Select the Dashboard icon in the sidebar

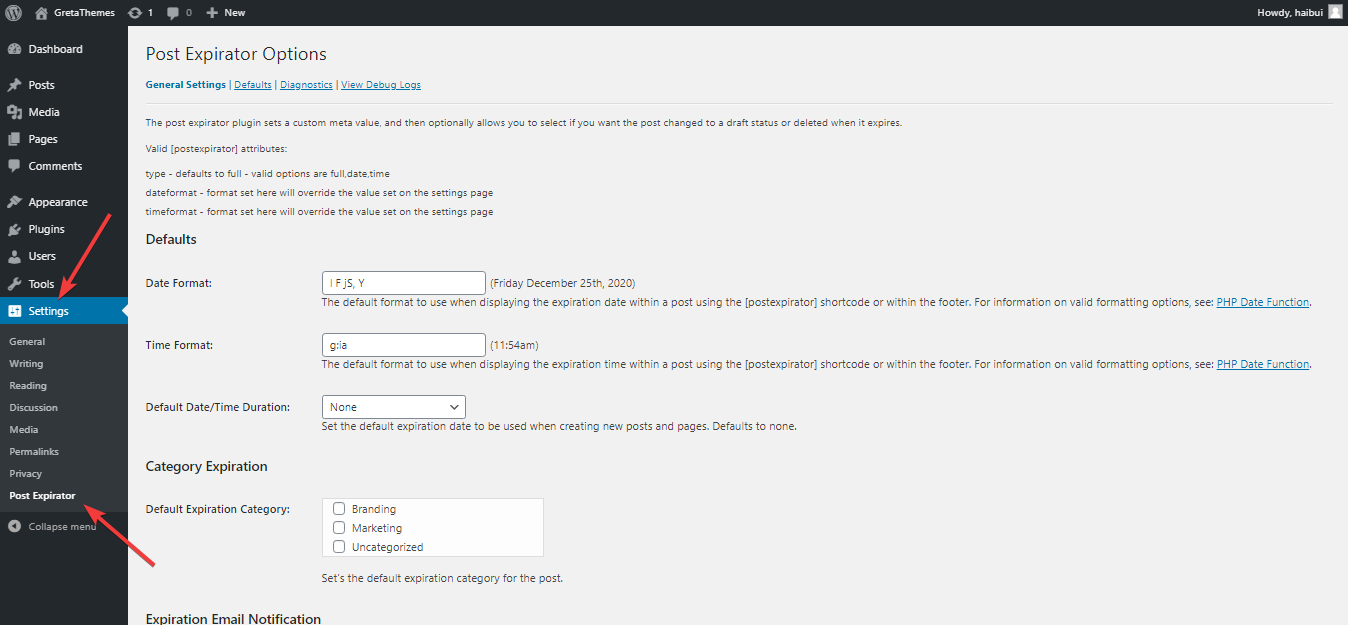point(15,48)
